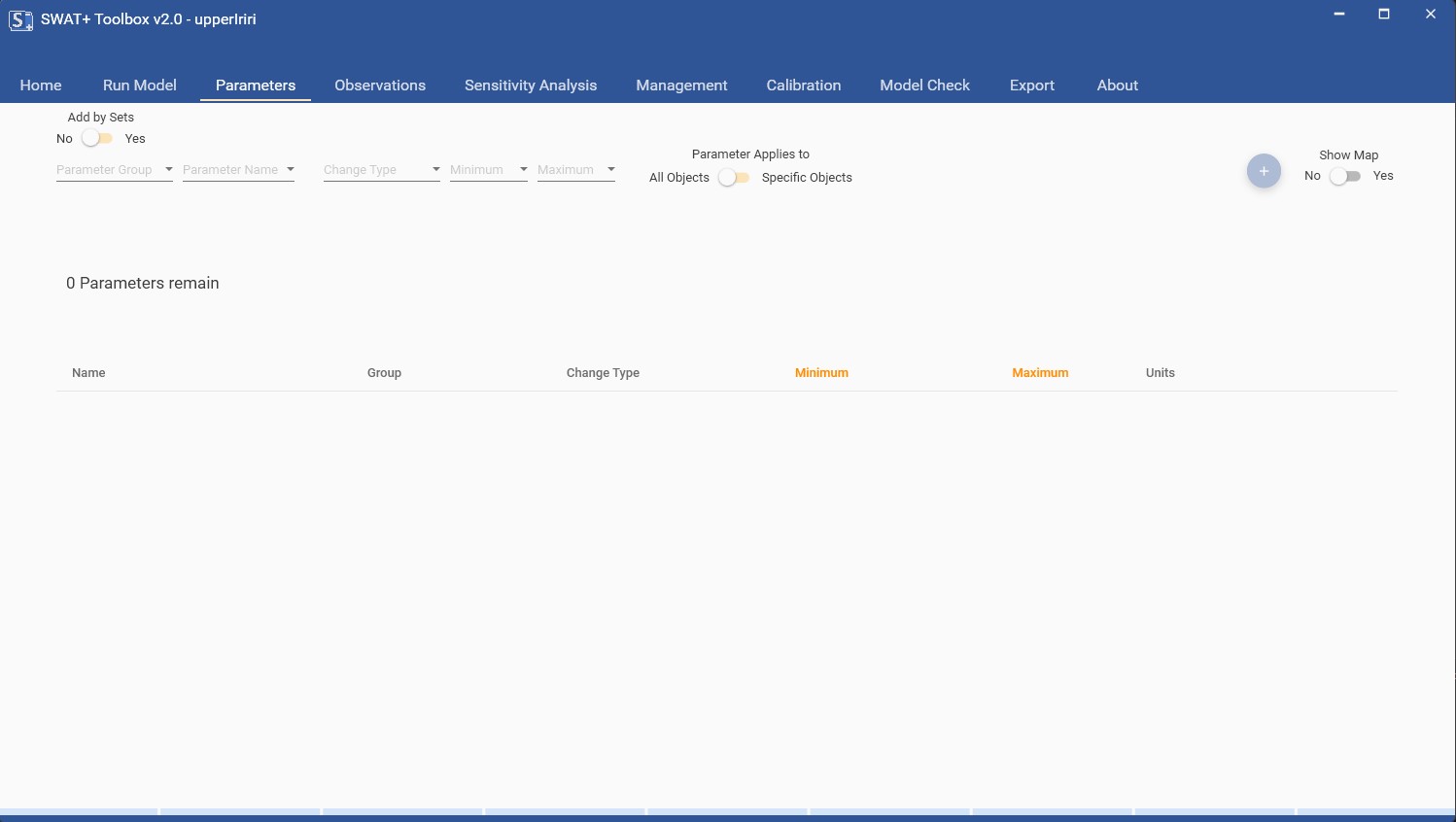Open the Parameter Group dropdown
Image resolution: width=1456 pixels, height=822 pixels.
point(115,170)
